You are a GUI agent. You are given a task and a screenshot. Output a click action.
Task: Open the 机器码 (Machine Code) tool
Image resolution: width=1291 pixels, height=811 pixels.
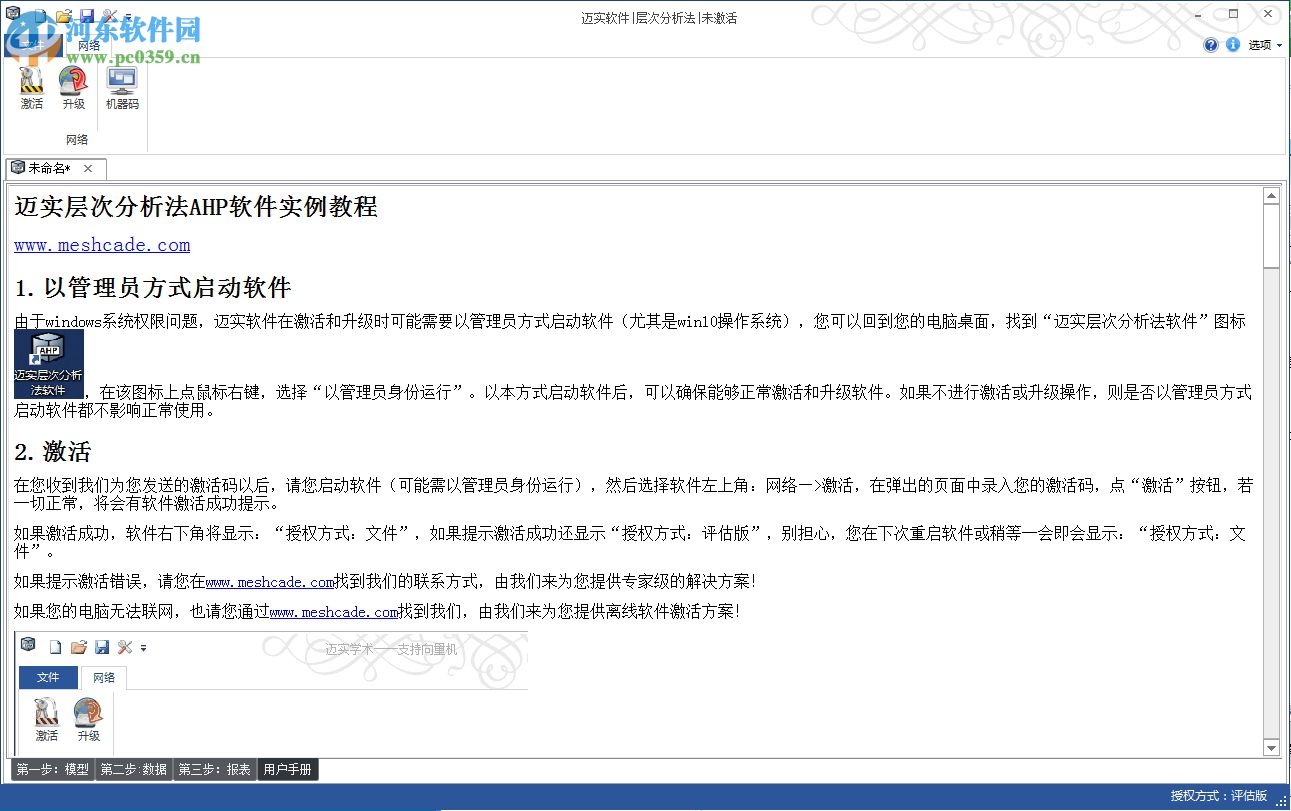[122, 90]
